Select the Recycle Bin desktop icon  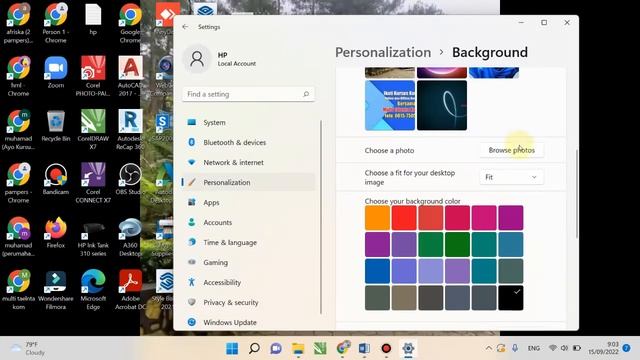coord(56,126)
